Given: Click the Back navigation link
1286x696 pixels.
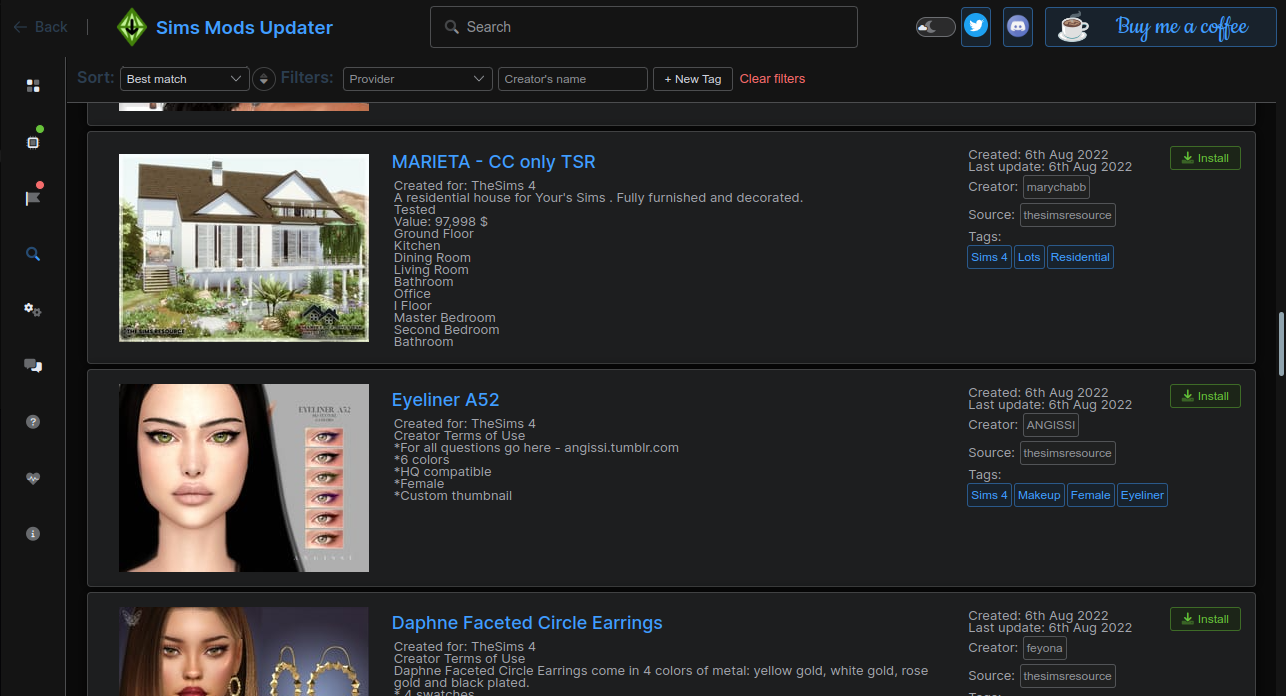Looking at the screenshot, I should pos(40,27).
